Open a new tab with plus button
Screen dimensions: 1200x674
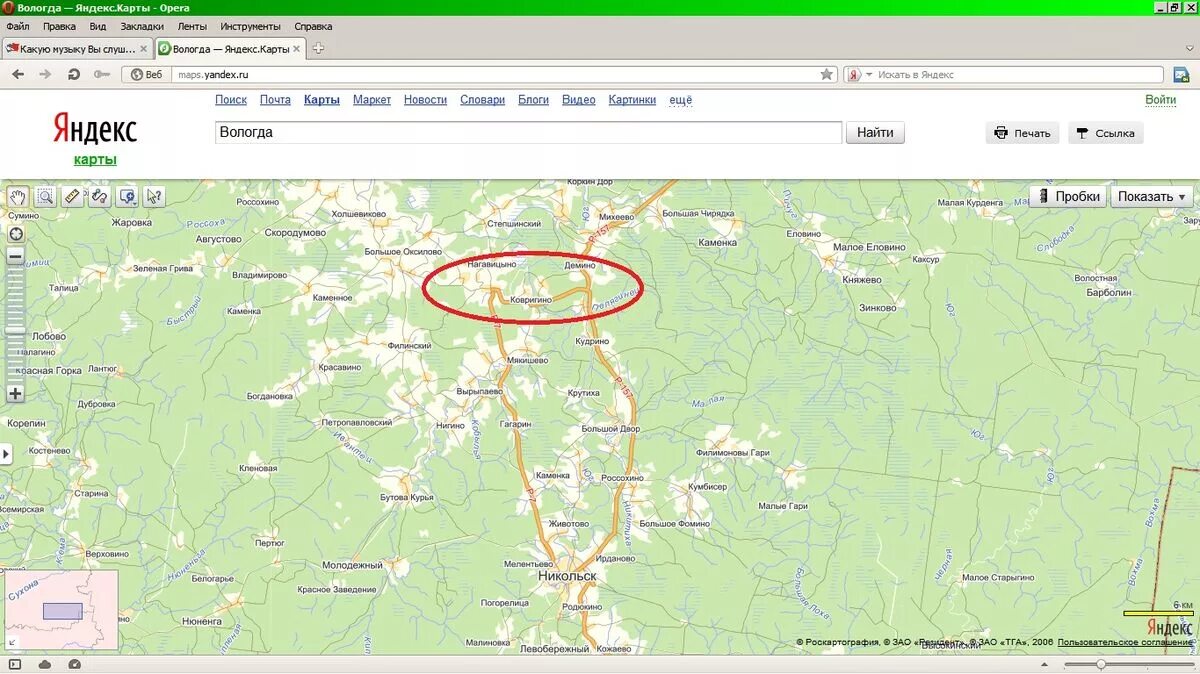[x=319, y=48]
